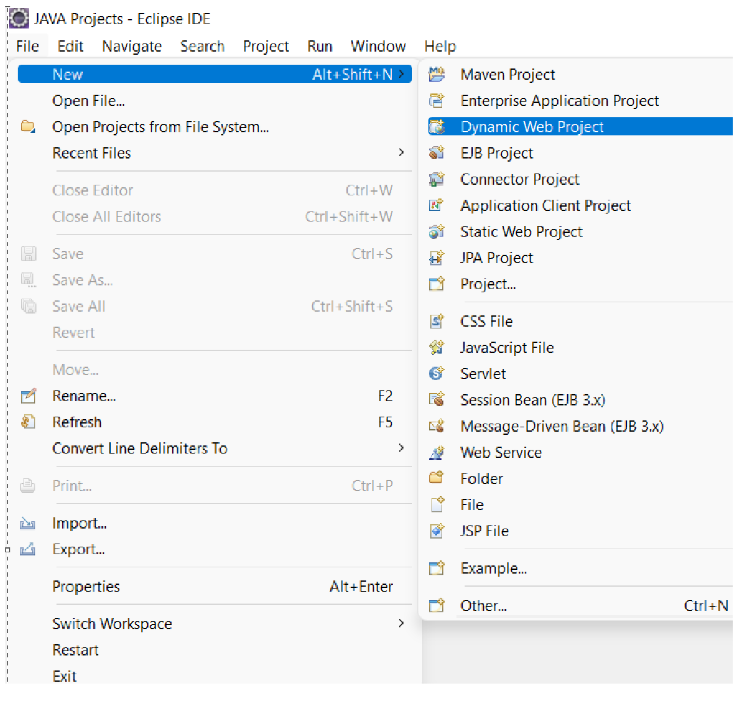Select Maven Project label
Viewport: 752px width, 703px height.
click(507, 74)
